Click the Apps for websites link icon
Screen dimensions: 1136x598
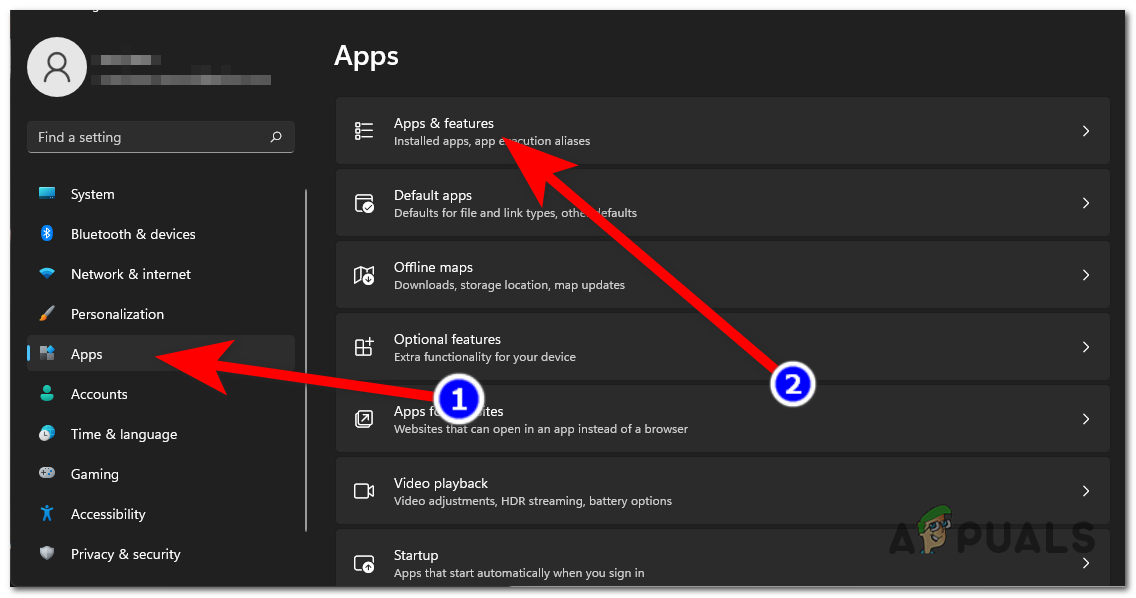364,418
